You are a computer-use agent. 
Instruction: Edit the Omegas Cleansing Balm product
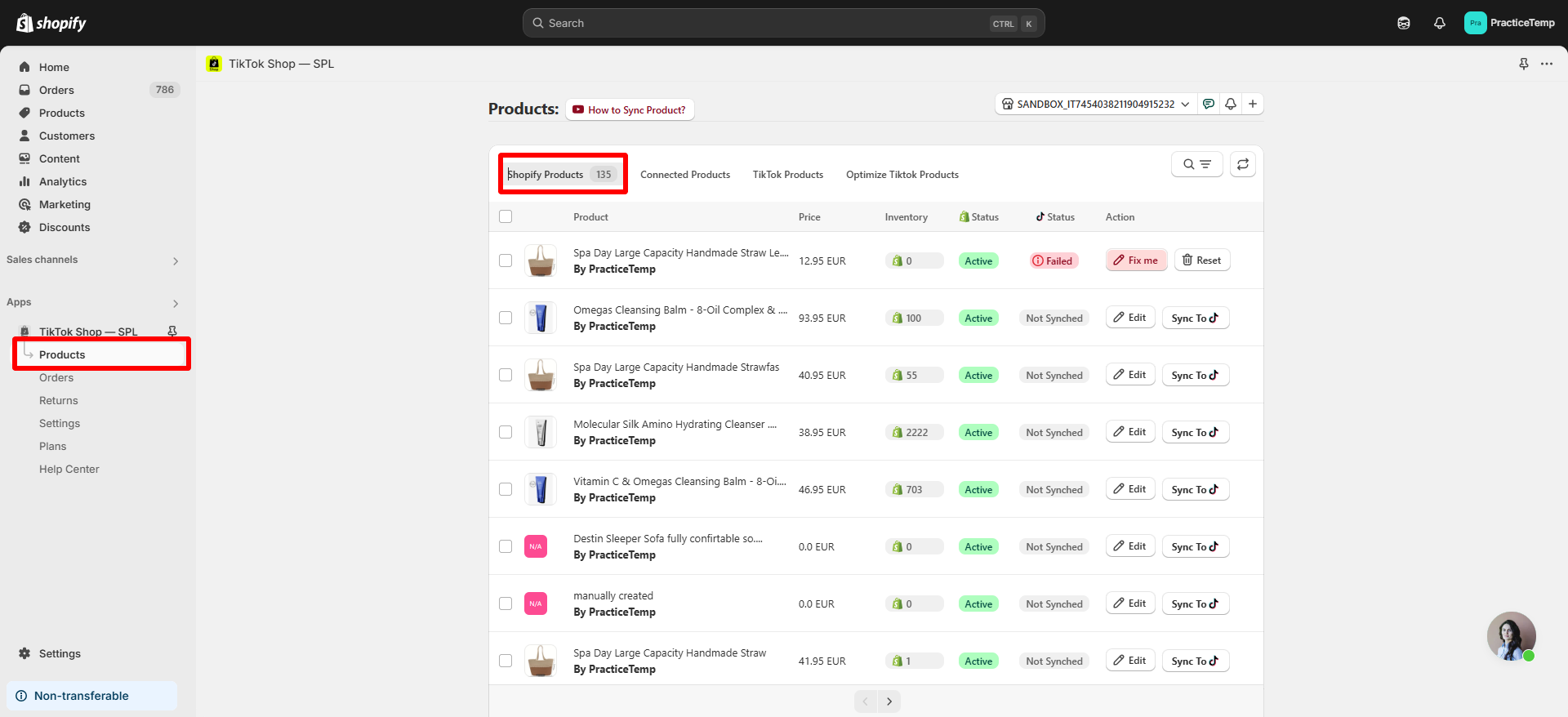click(1130, 318)
